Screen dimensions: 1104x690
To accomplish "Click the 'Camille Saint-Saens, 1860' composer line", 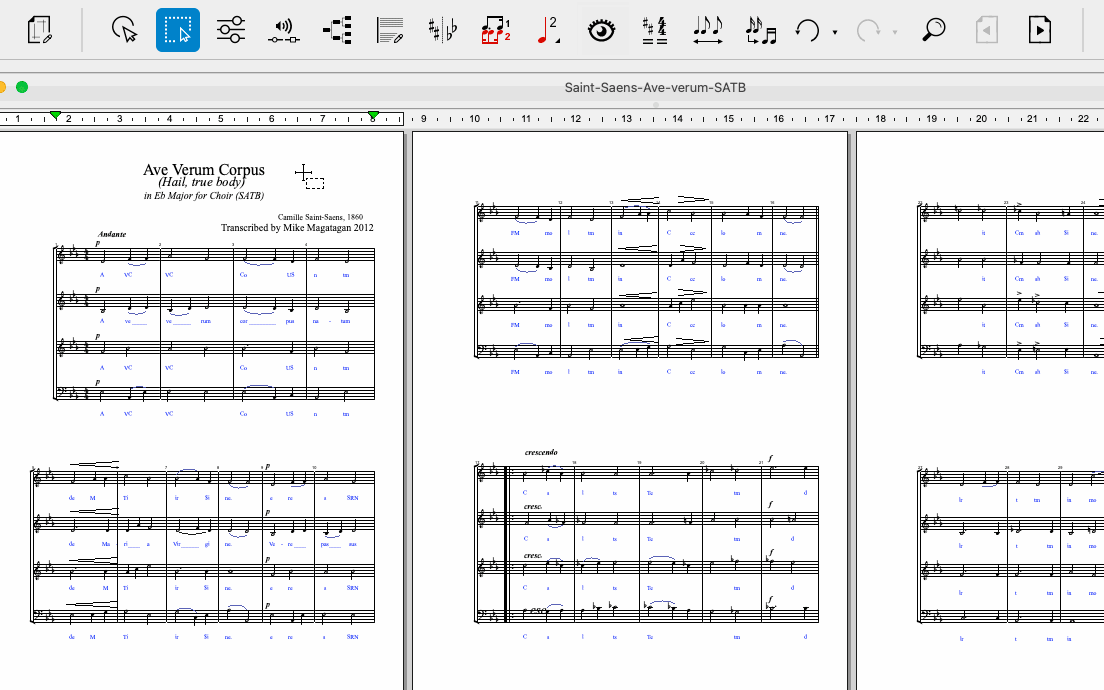I will click(320, 218).
